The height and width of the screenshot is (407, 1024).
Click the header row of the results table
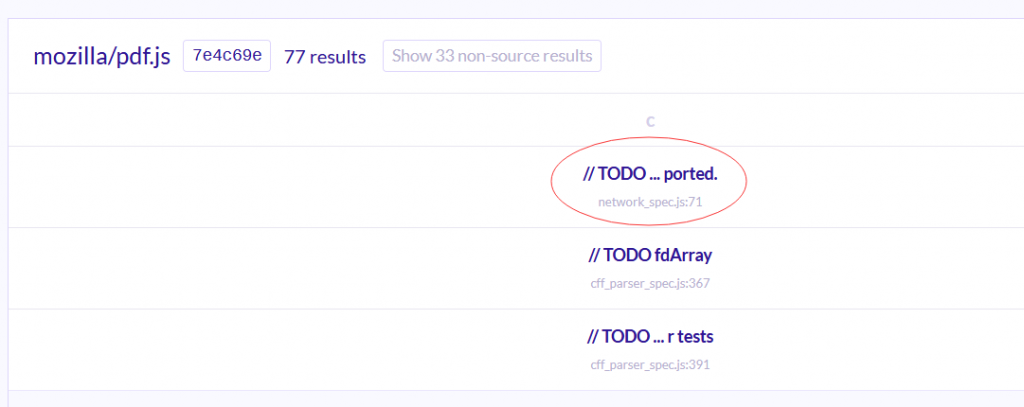pos(516,120)
